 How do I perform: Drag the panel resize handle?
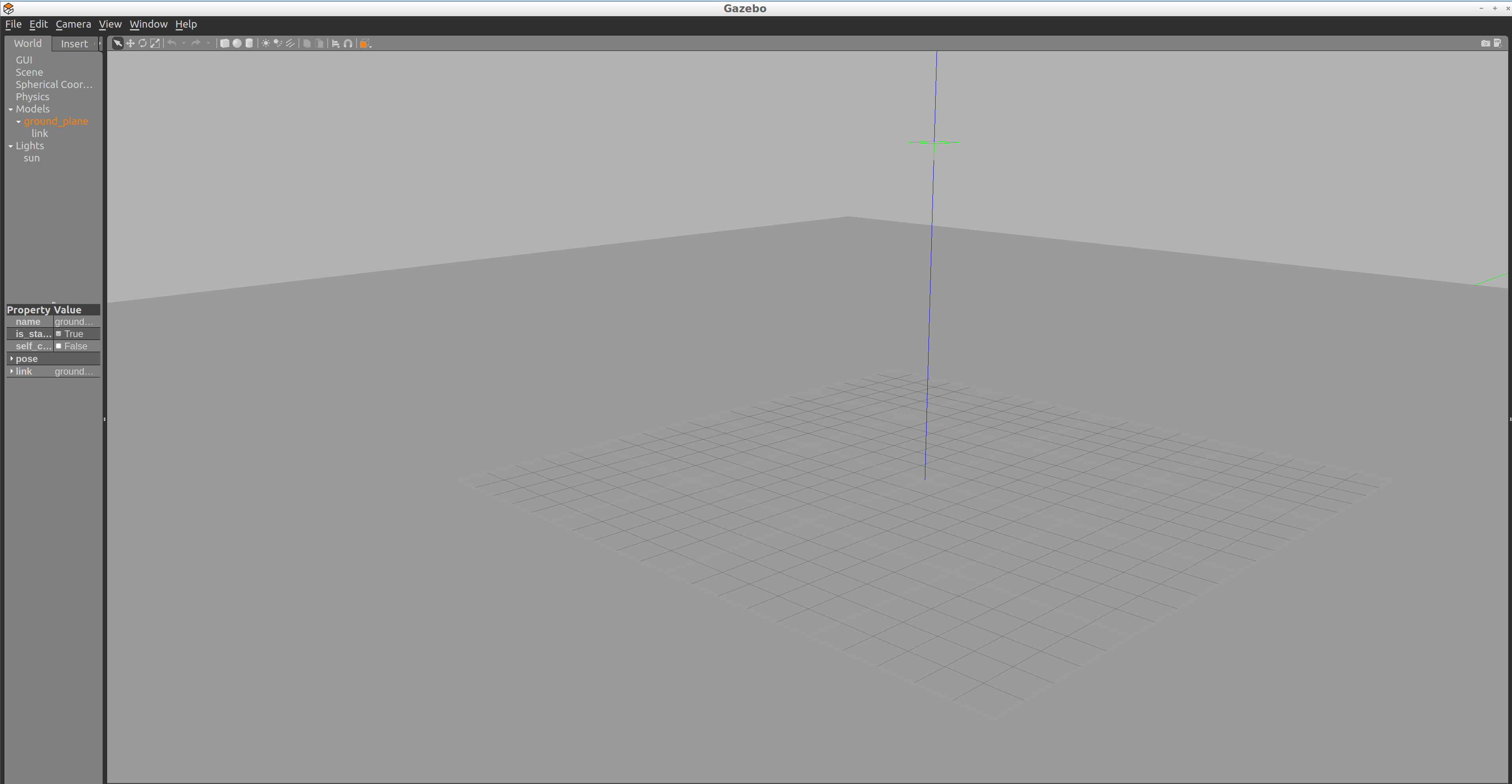pyautogui.click(x=106, y=418)
